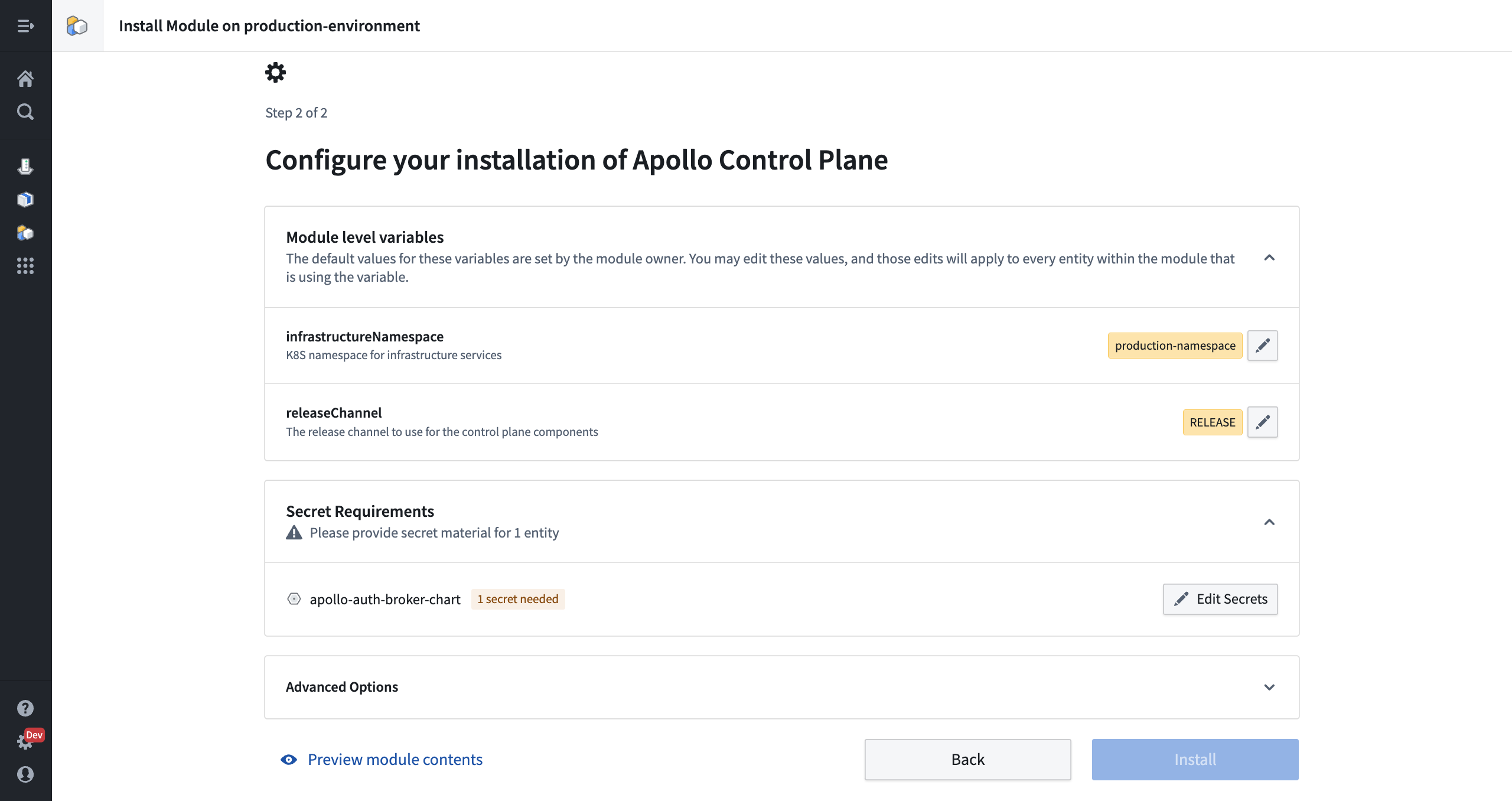Click the RELEASE value tag
This screenshot has height=801, width=1512.
[x=1213, y=422]
